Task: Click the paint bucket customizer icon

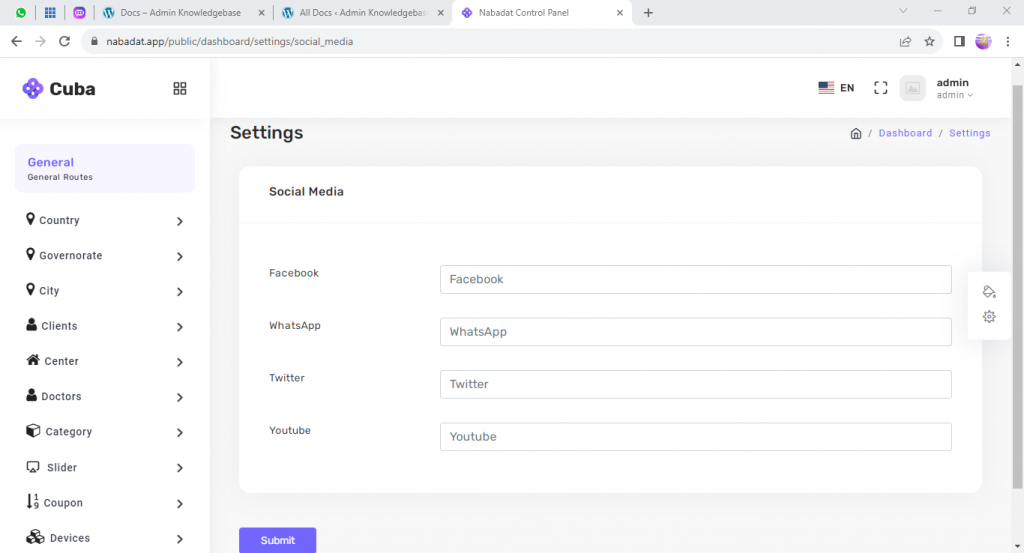Action: pyautogui.click(x=989, y=292)
